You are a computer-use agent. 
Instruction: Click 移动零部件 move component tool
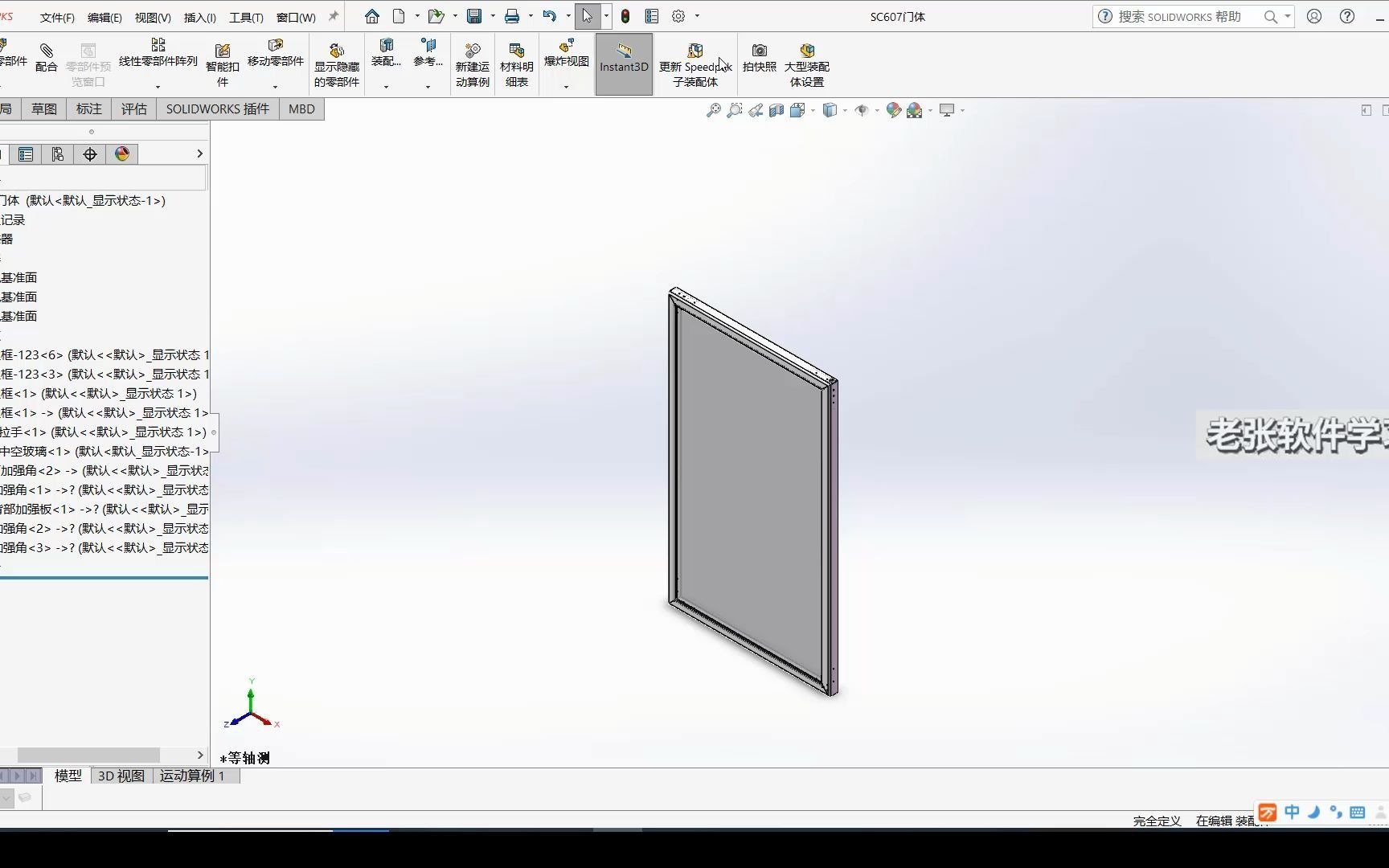click(x=276, y=52)
